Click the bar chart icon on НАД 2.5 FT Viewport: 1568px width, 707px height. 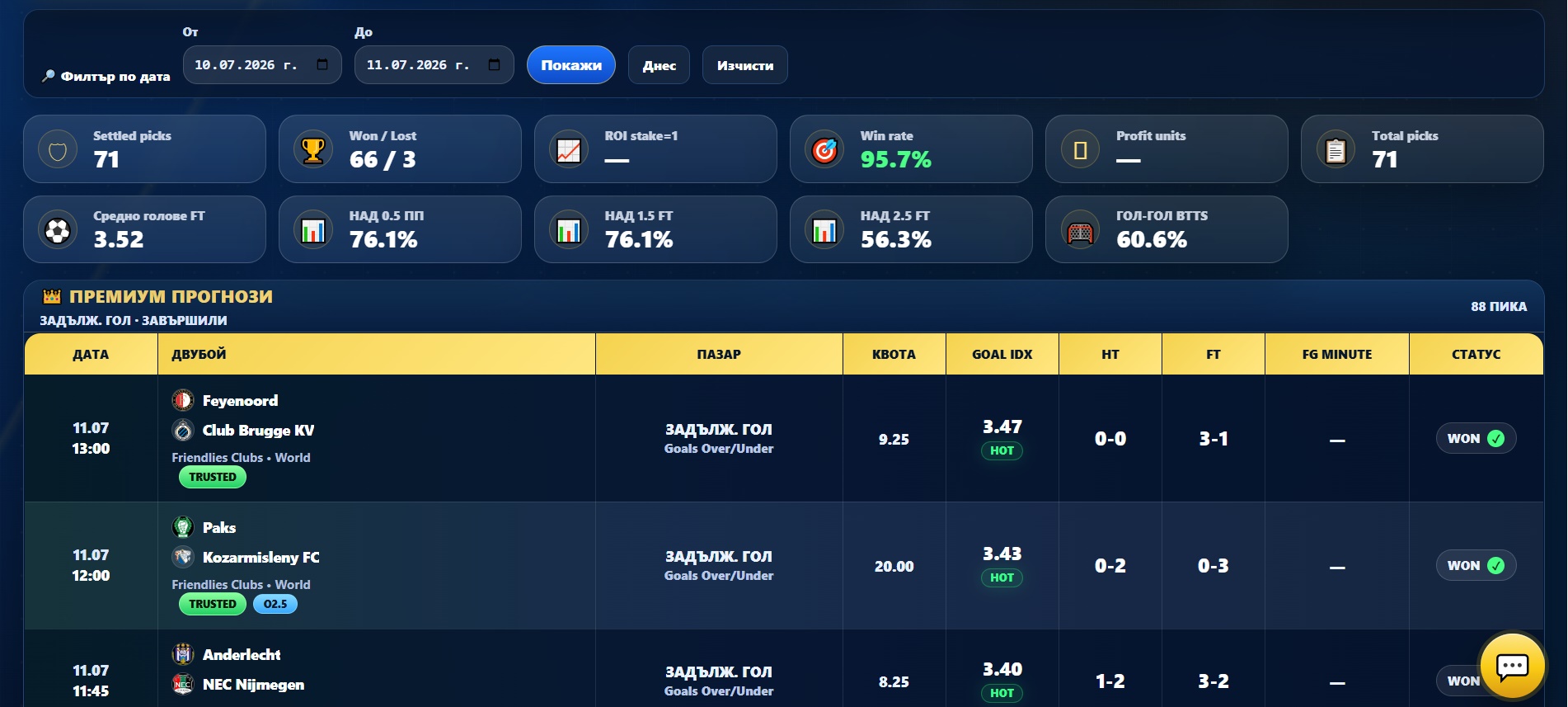pos(824,231)
